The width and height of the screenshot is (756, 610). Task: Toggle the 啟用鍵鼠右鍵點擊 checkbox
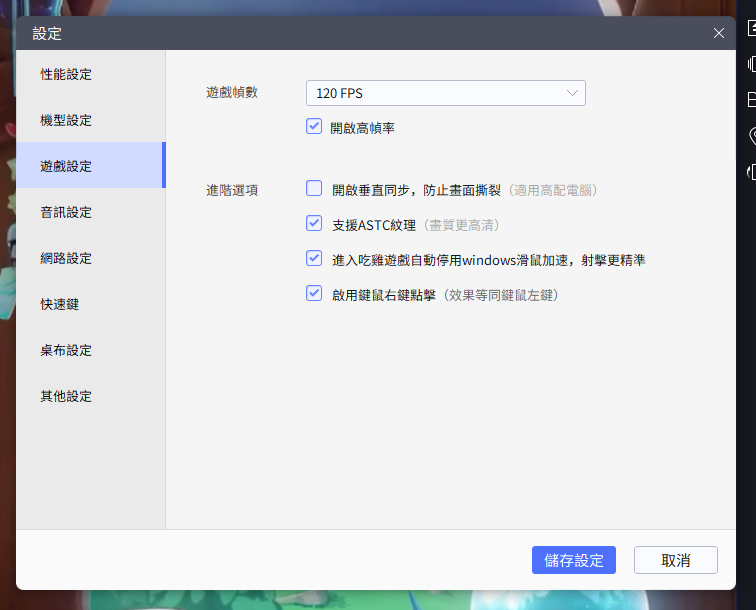click(314, 293)
